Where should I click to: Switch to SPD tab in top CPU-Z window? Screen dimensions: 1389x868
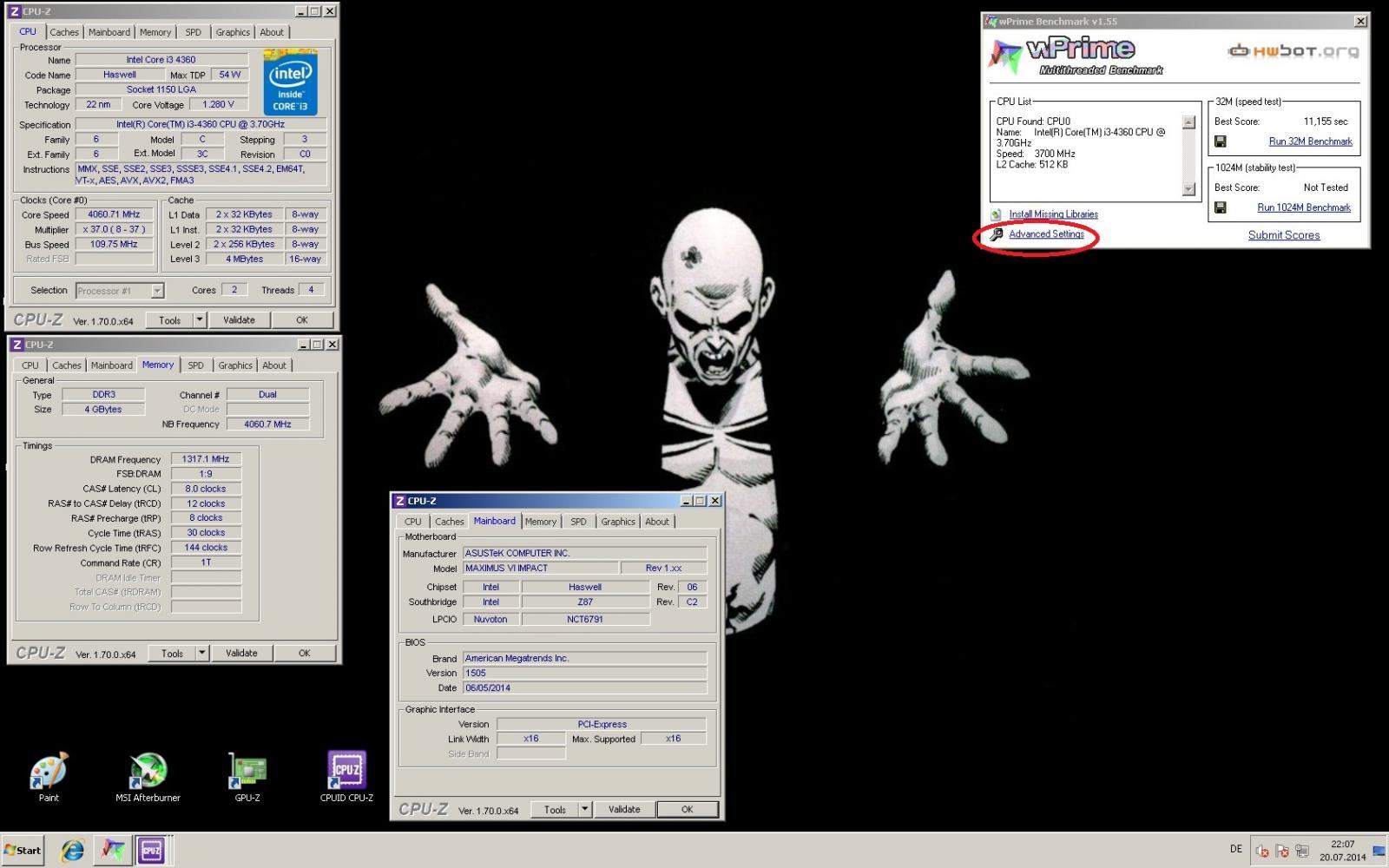(x=194, y=32)
